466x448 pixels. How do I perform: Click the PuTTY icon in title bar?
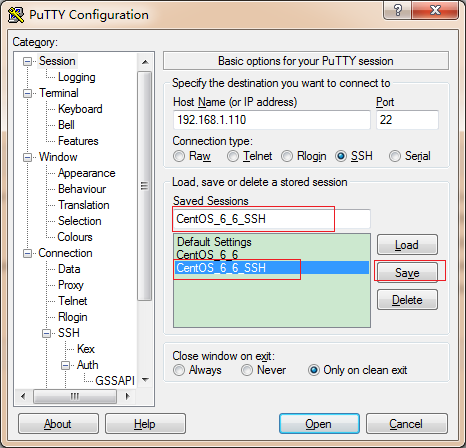point(16,15)
